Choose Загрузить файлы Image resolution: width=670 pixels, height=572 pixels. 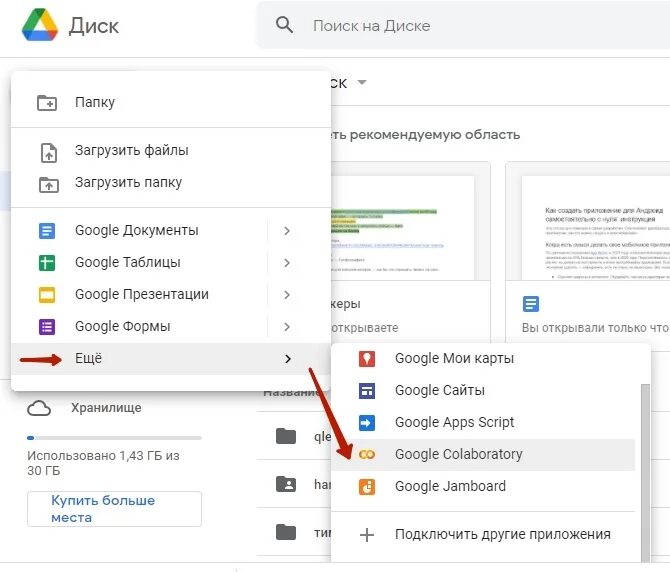click(171, 151)
